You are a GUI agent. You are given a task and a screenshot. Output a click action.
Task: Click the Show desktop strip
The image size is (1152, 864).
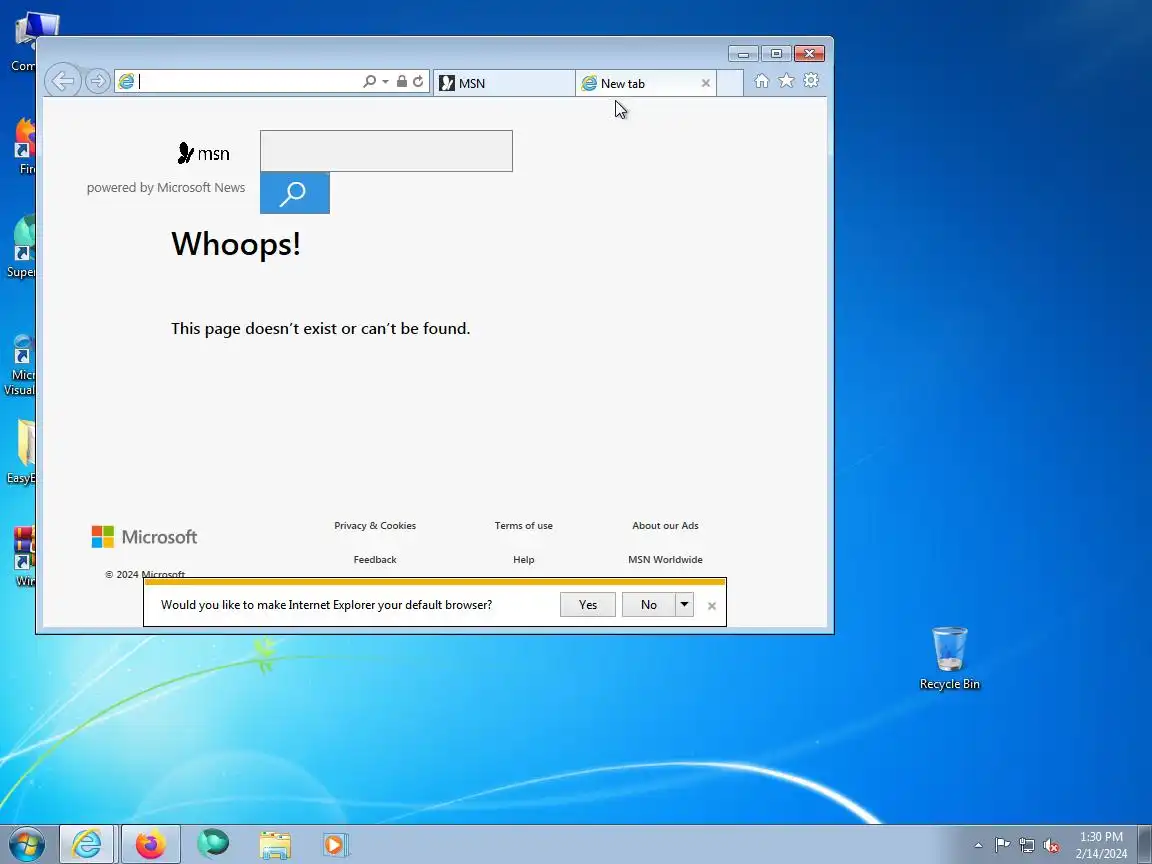1145,844
